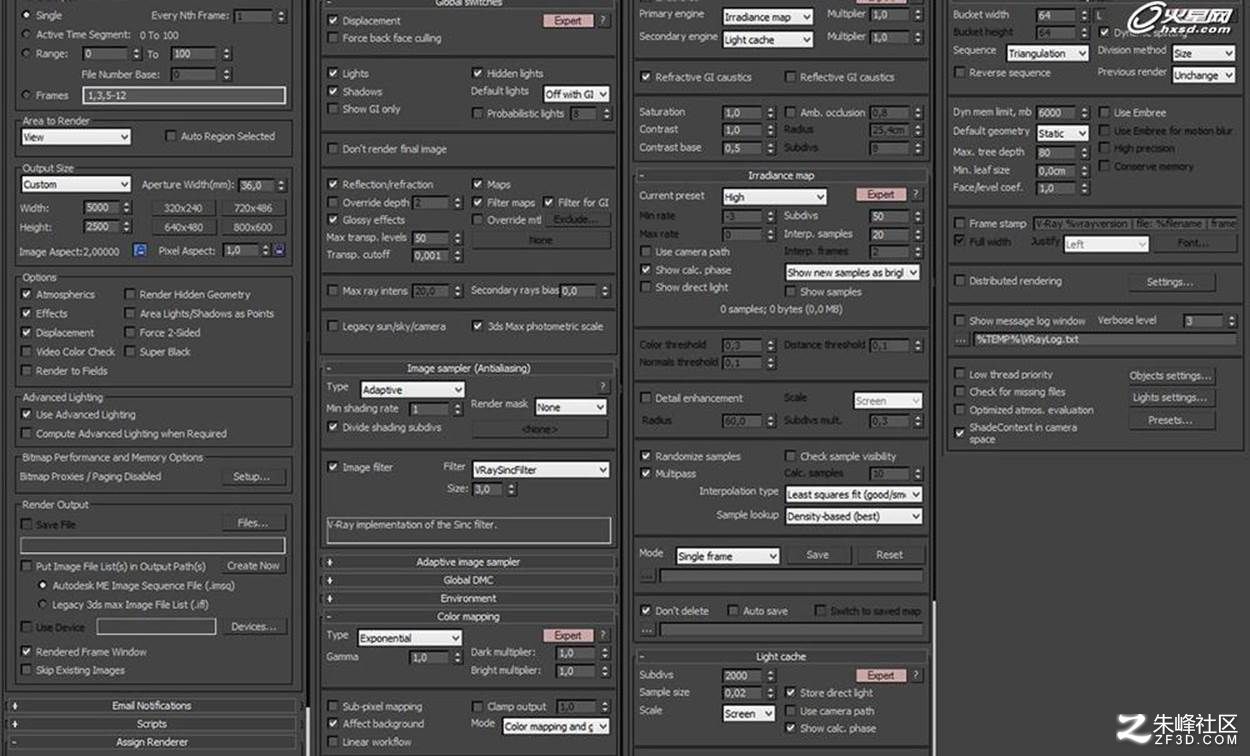Screen dimensions: 1250x756
Task: Open color mapping Type Exponential dropdown
Action: [409, 638]
